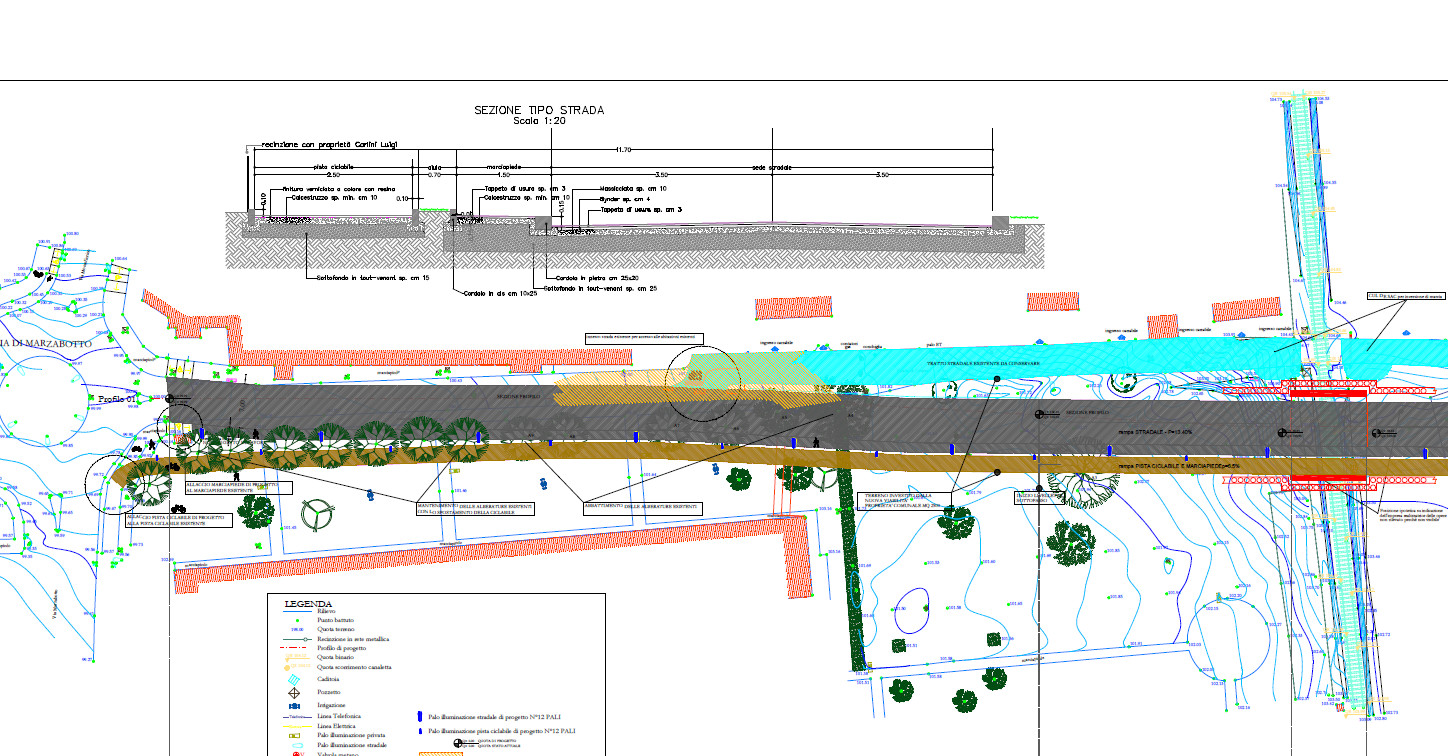Click the cyan Caditoia symbol in the legend
The width and height of the screenshot is (1448, 756).
[295, 678]
